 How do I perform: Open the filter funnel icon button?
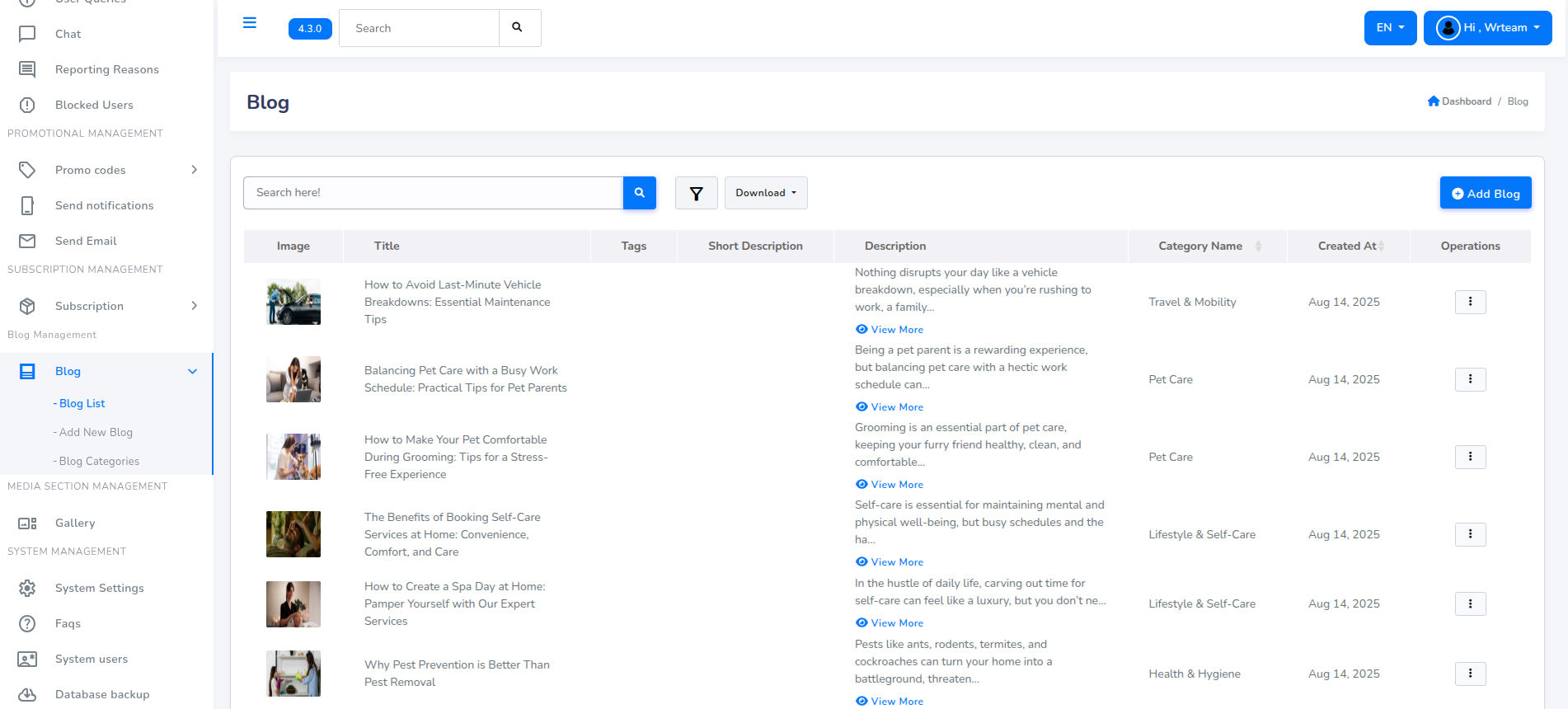click(x=696, y=193)
